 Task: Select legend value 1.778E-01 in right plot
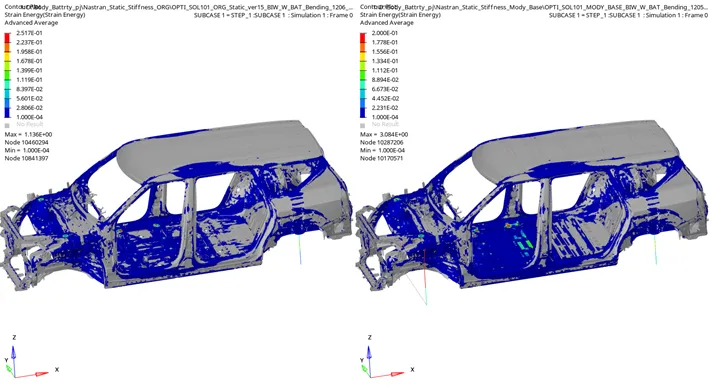385,43
